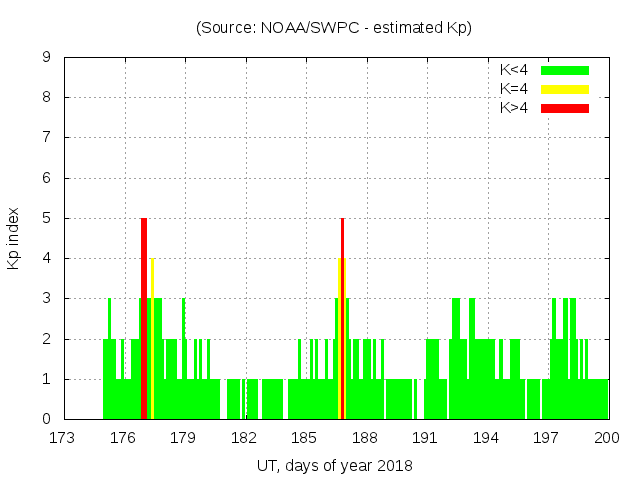Click the y-axis tick label 7
Screen dimensions: 640x480
point(46,138)
